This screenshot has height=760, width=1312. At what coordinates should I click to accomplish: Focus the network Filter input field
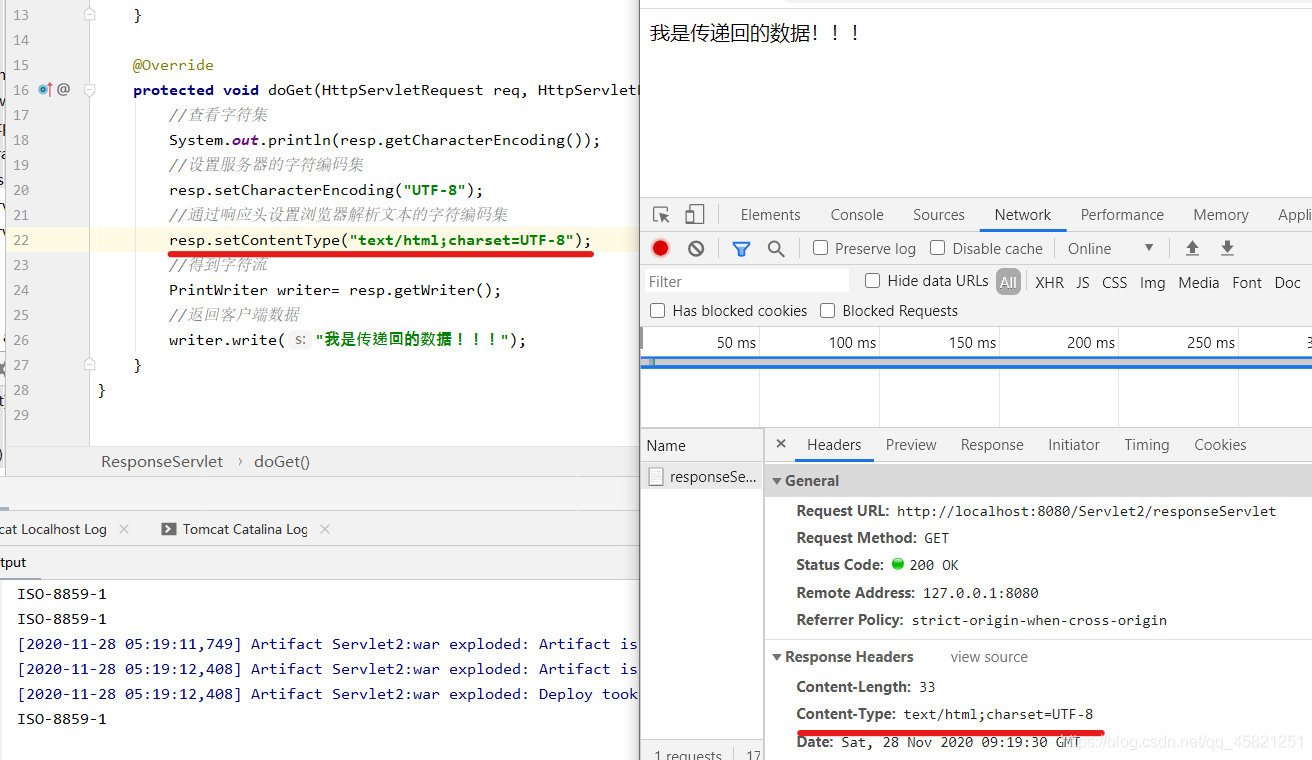745,282
